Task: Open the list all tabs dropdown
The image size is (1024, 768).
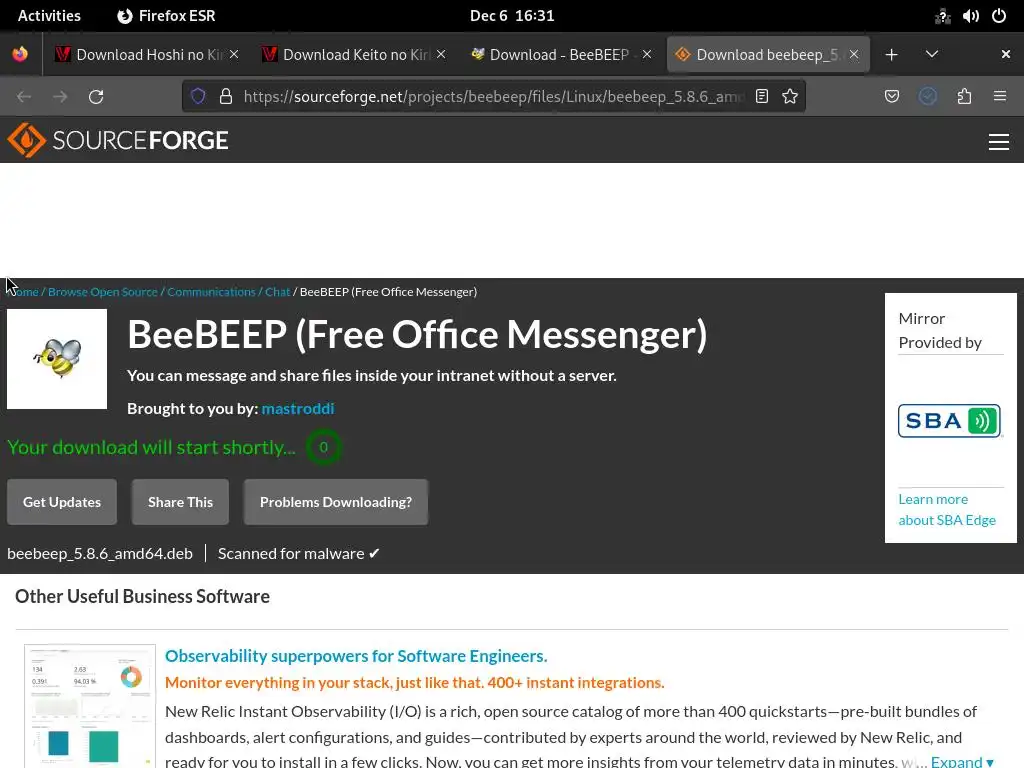Action: (x=932, y=54)
